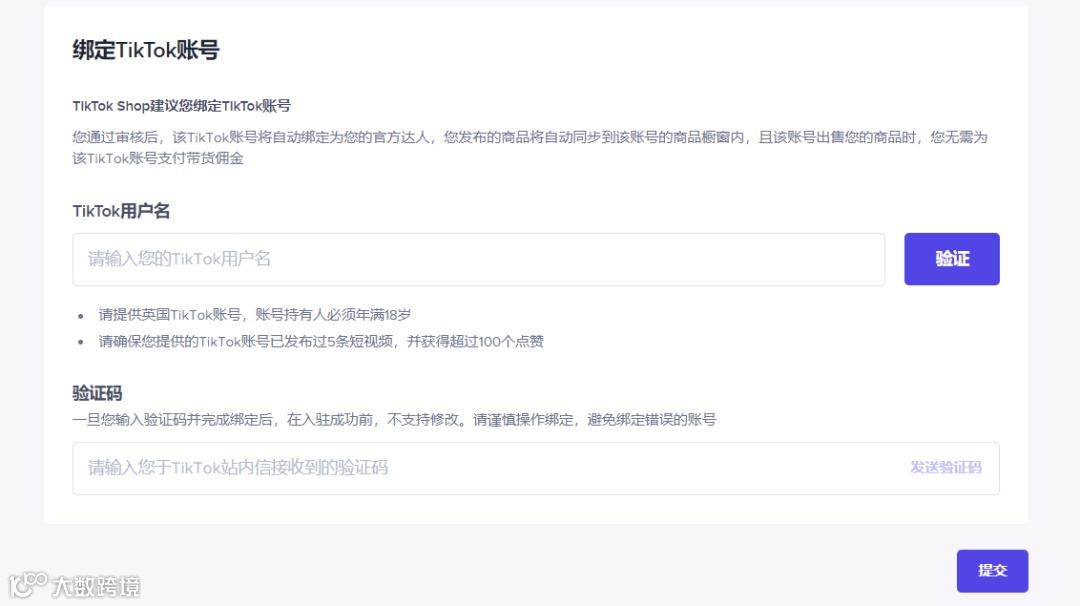The height and width of the screenshot is (606, 1080).
Task: Submit the form with 提交 button
Action: pos(992,571)
